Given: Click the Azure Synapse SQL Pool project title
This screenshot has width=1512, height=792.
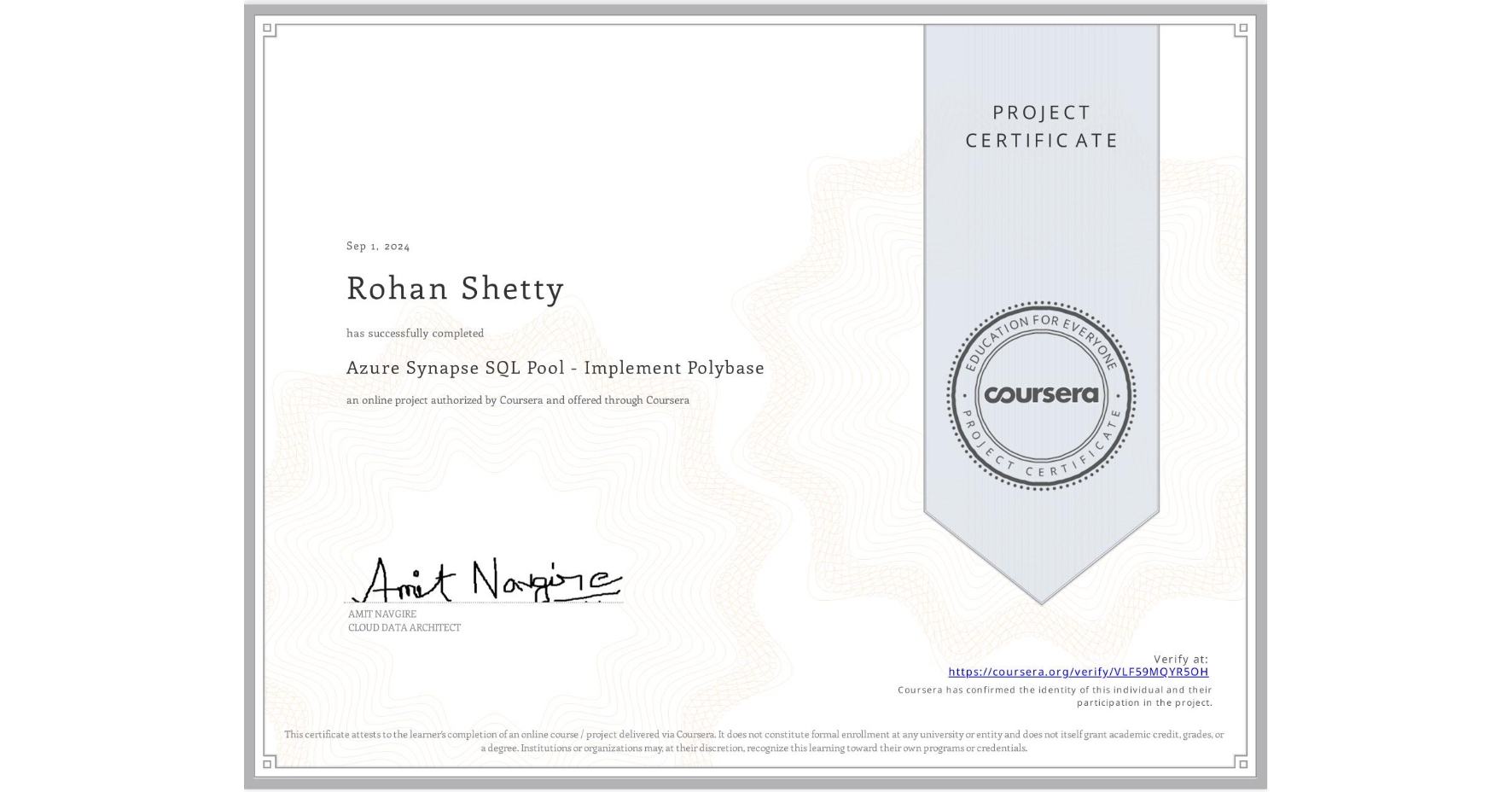Looking at the screenshot, I should pyautogui.click(x=555, y=368).
